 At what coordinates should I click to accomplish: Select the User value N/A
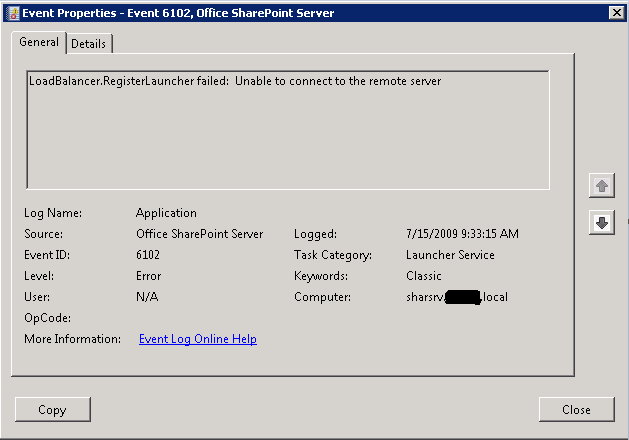point(147,297)
